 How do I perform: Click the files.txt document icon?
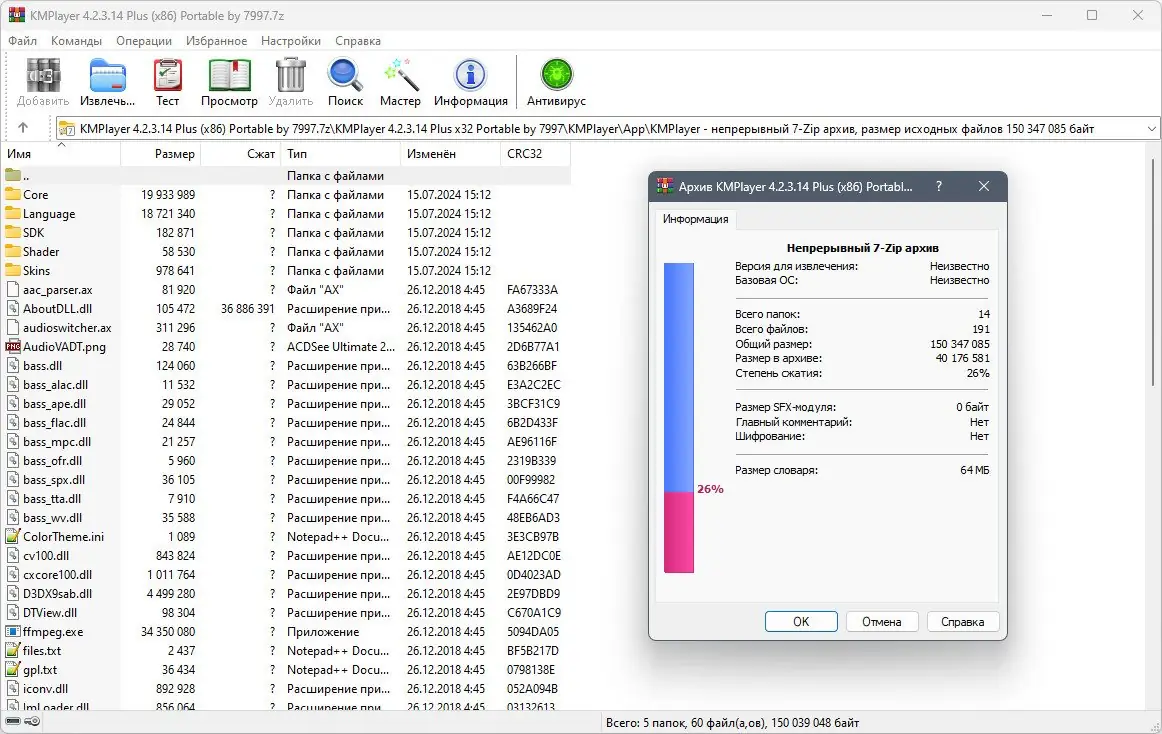[x=13, y=651]
